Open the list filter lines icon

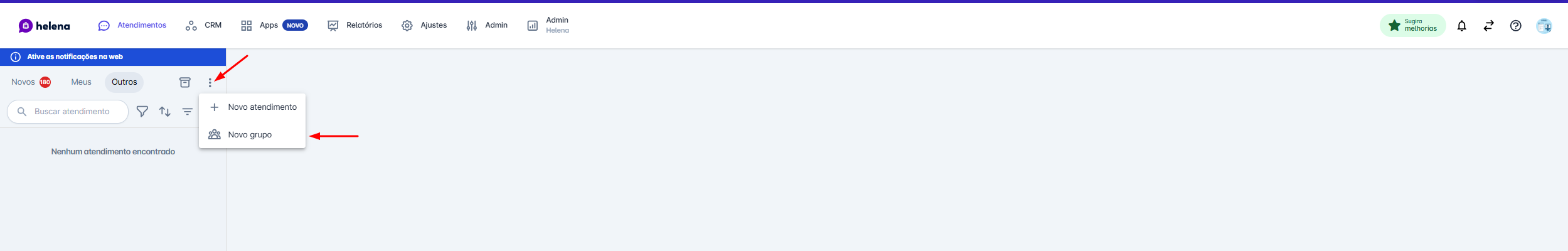click(188, 112)
